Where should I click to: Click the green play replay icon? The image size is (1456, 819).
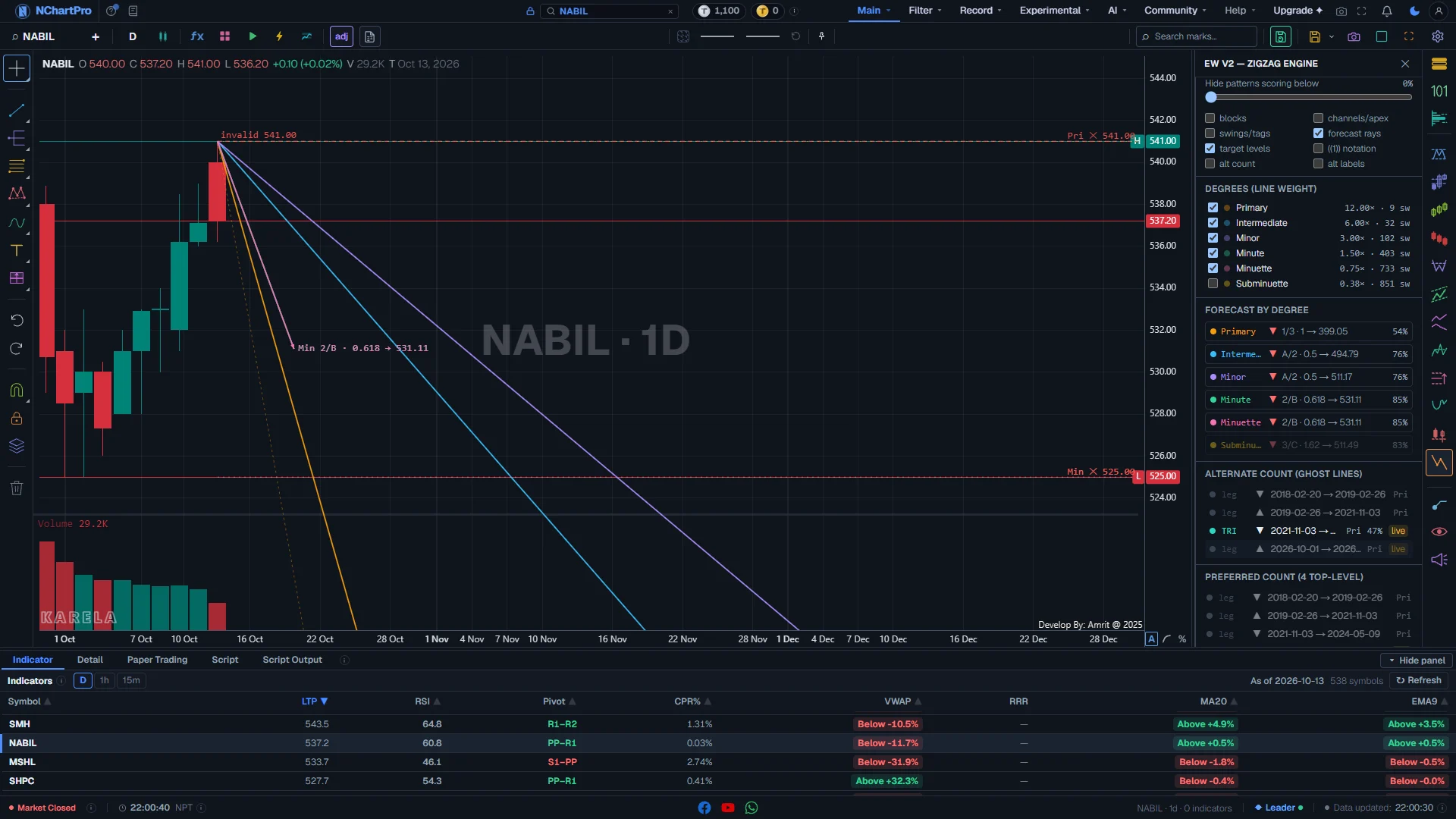tap(253, 36)
